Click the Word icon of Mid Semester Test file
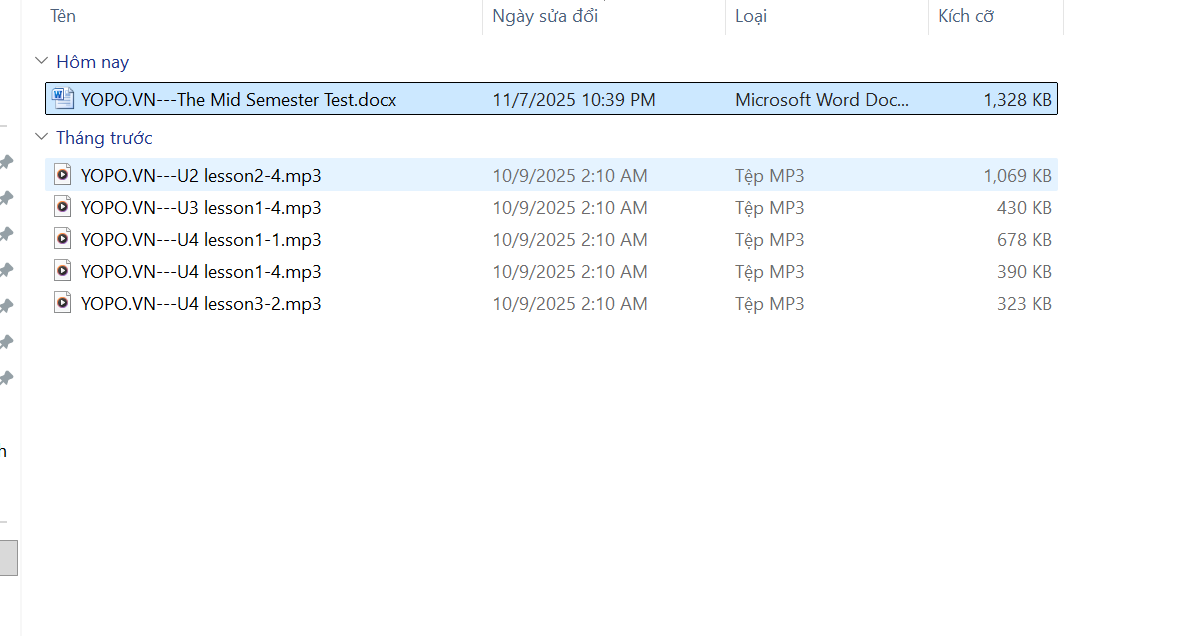 tap(63, 98)
